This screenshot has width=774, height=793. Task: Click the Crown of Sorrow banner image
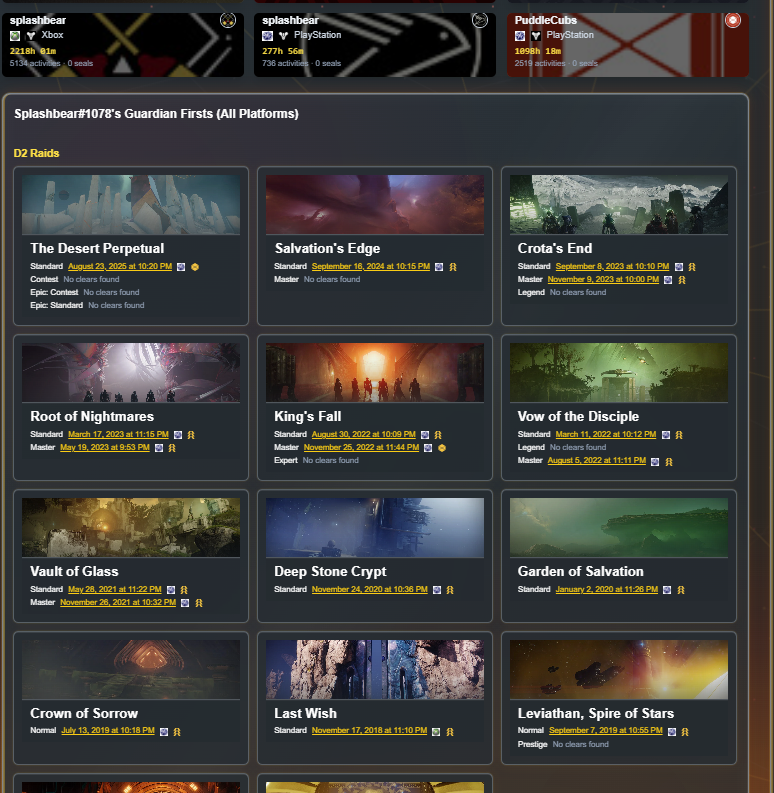[131, 670]
